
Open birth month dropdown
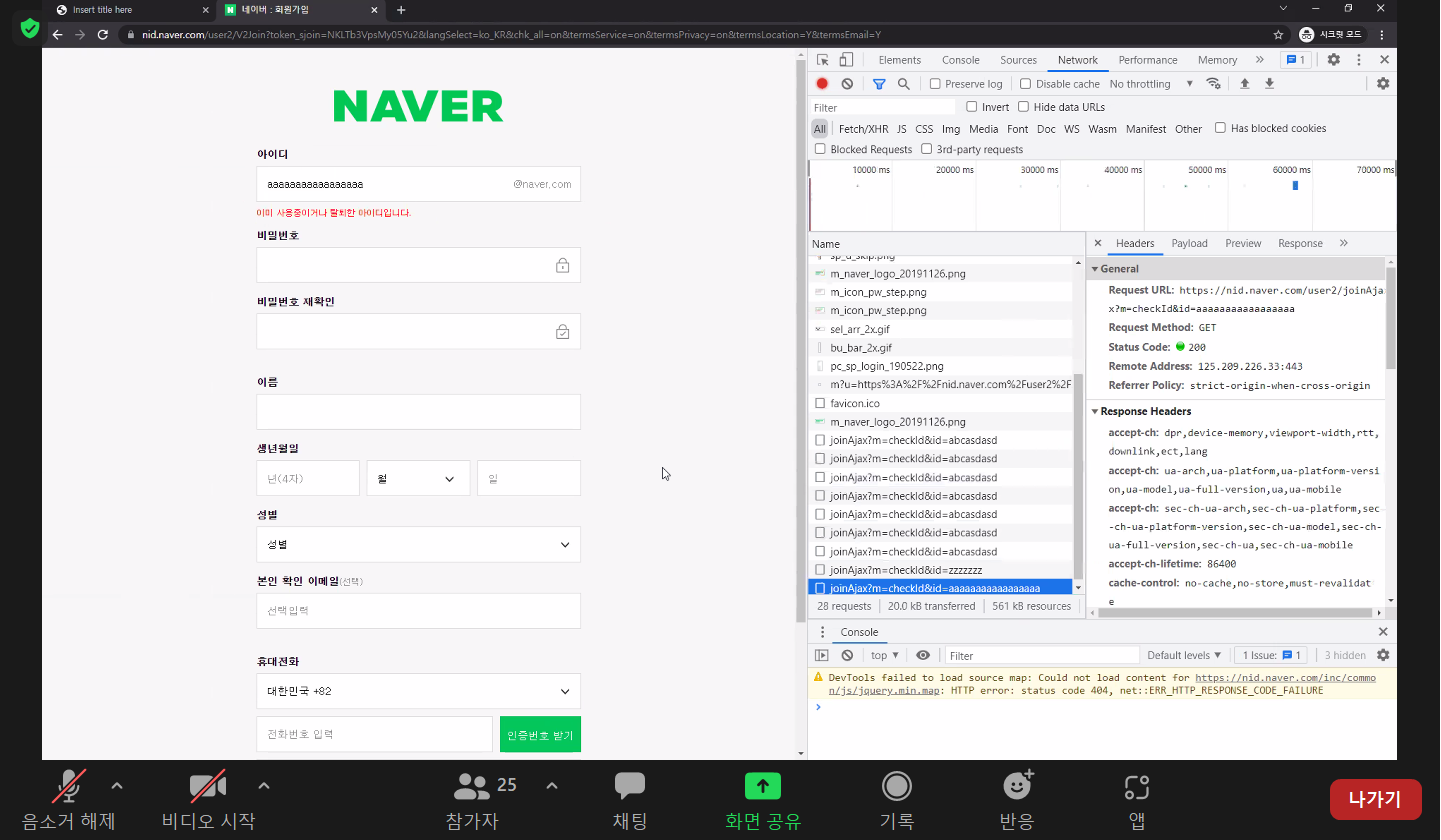[x=418, y=478]
